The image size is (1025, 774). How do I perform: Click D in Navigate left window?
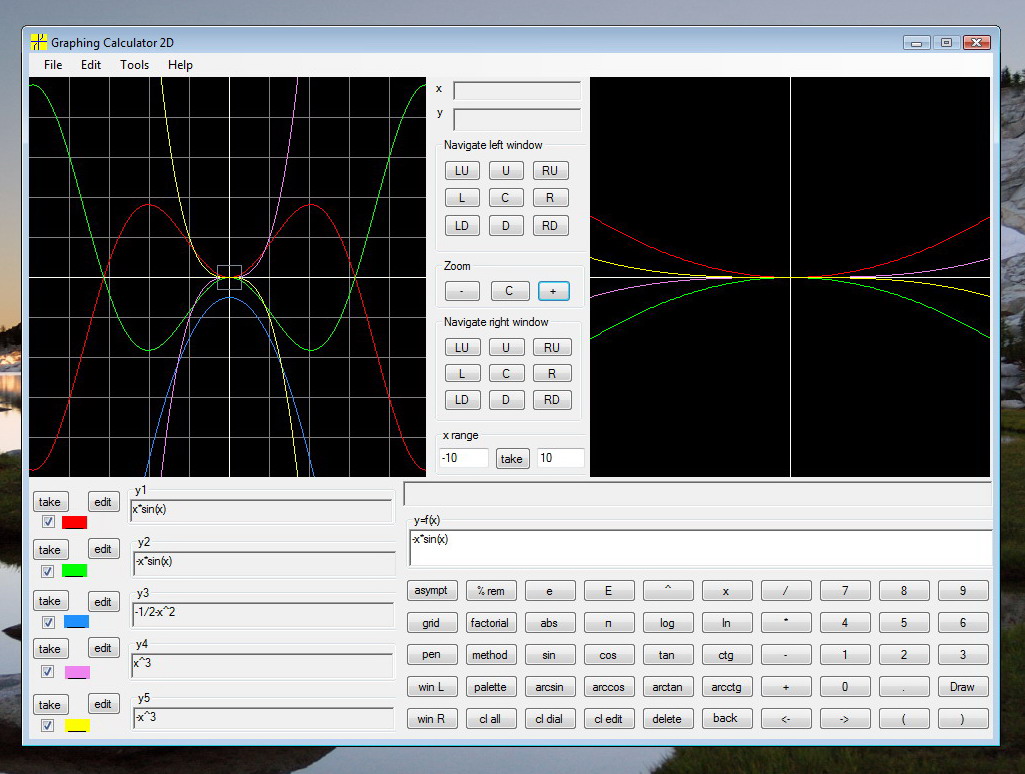506,226
